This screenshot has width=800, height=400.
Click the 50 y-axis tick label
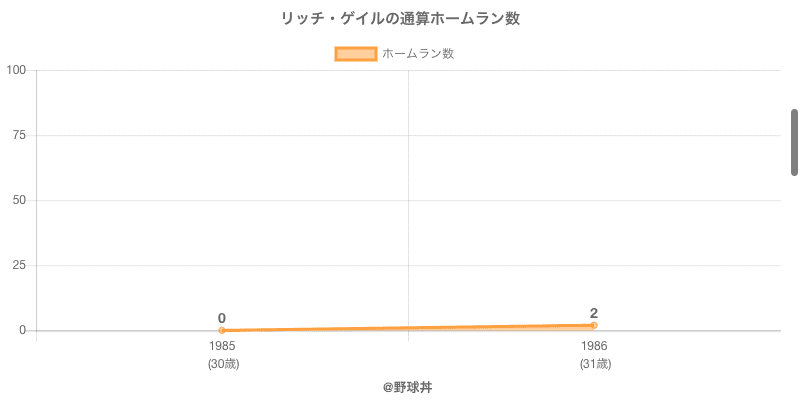pyautogui.click(x=19, y=200)
